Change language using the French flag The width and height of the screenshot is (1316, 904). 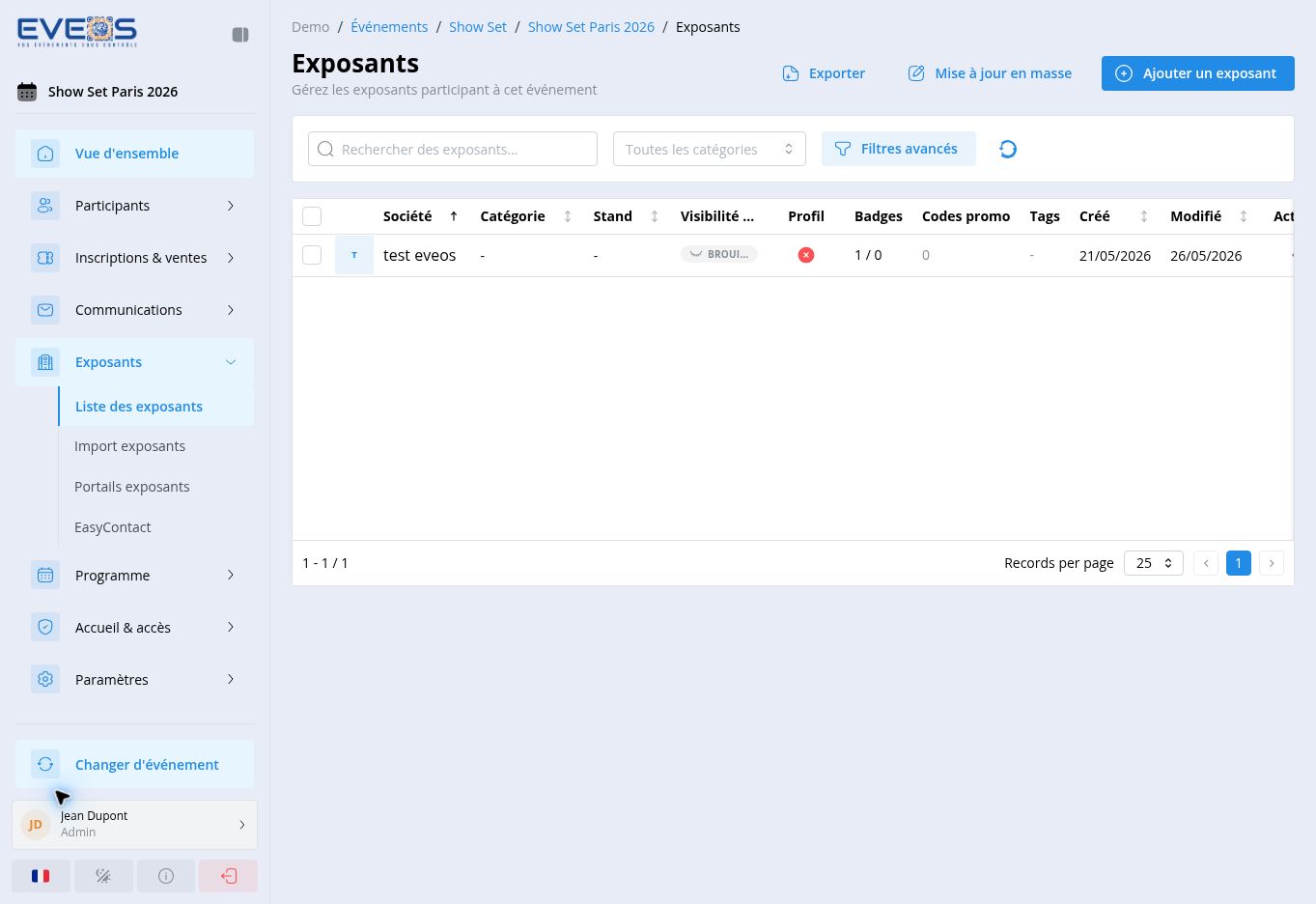pos(41,876)
